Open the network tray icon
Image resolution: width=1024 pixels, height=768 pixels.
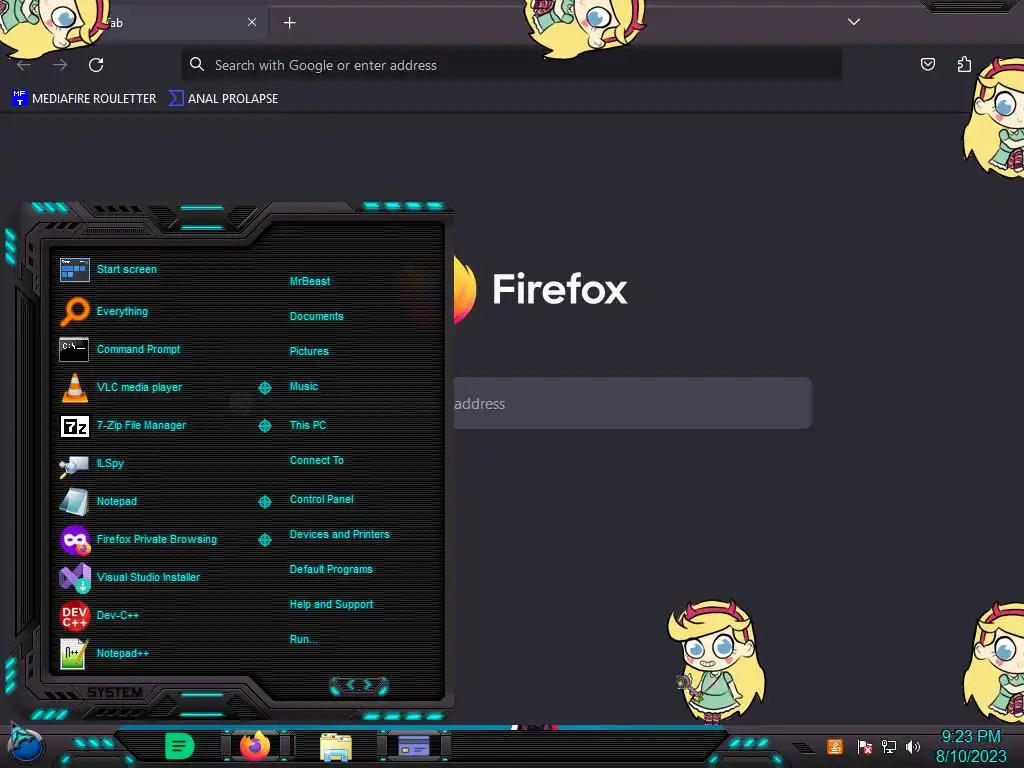(x=889, y=746)
